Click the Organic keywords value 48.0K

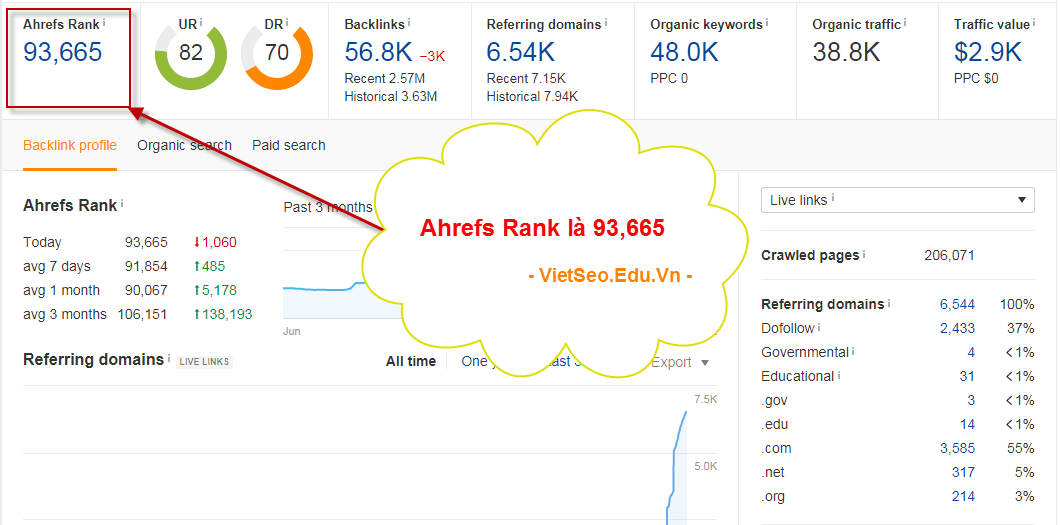tap(684, 52)
